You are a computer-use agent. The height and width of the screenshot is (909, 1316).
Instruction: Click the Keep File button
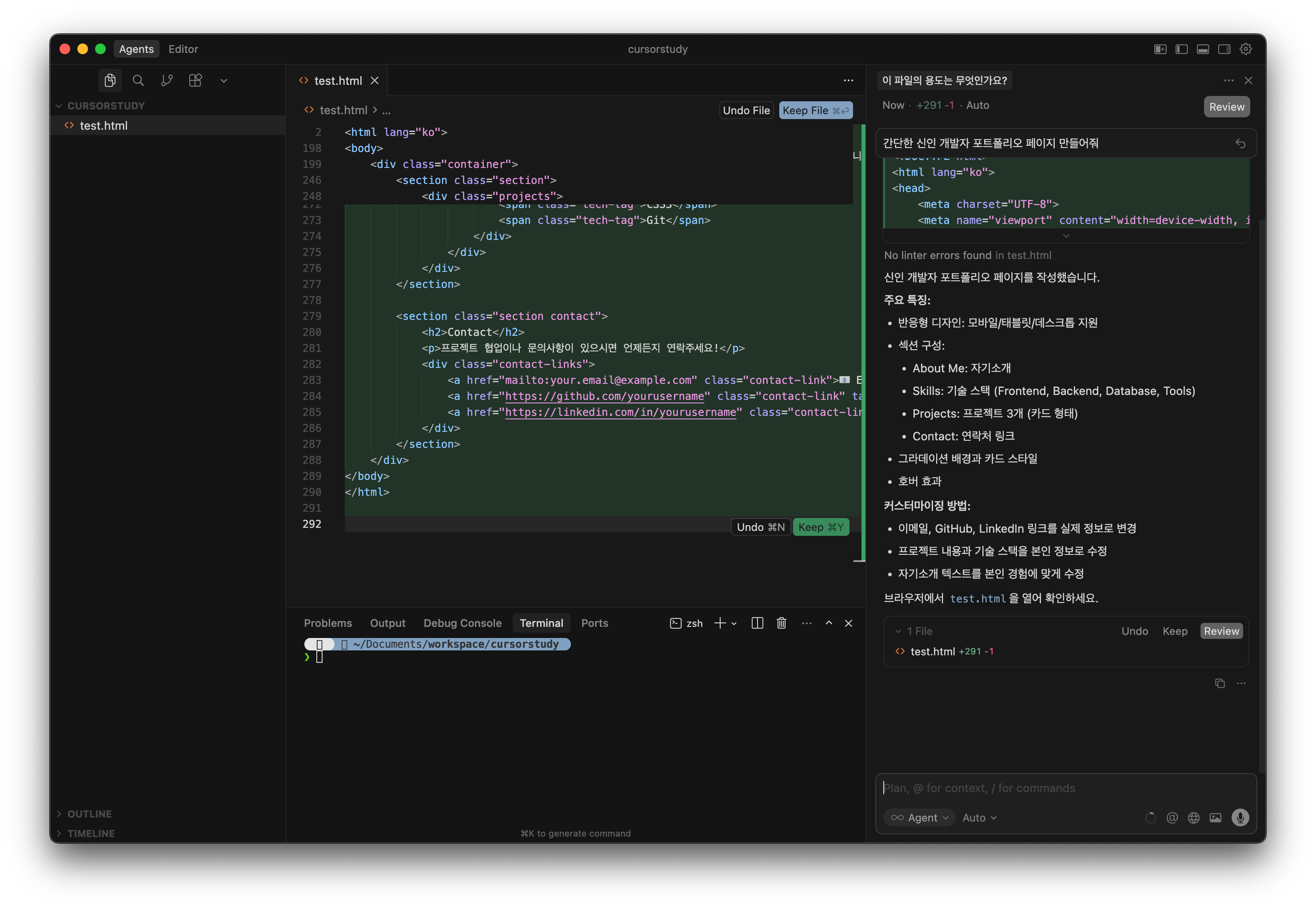click(815, 111)
